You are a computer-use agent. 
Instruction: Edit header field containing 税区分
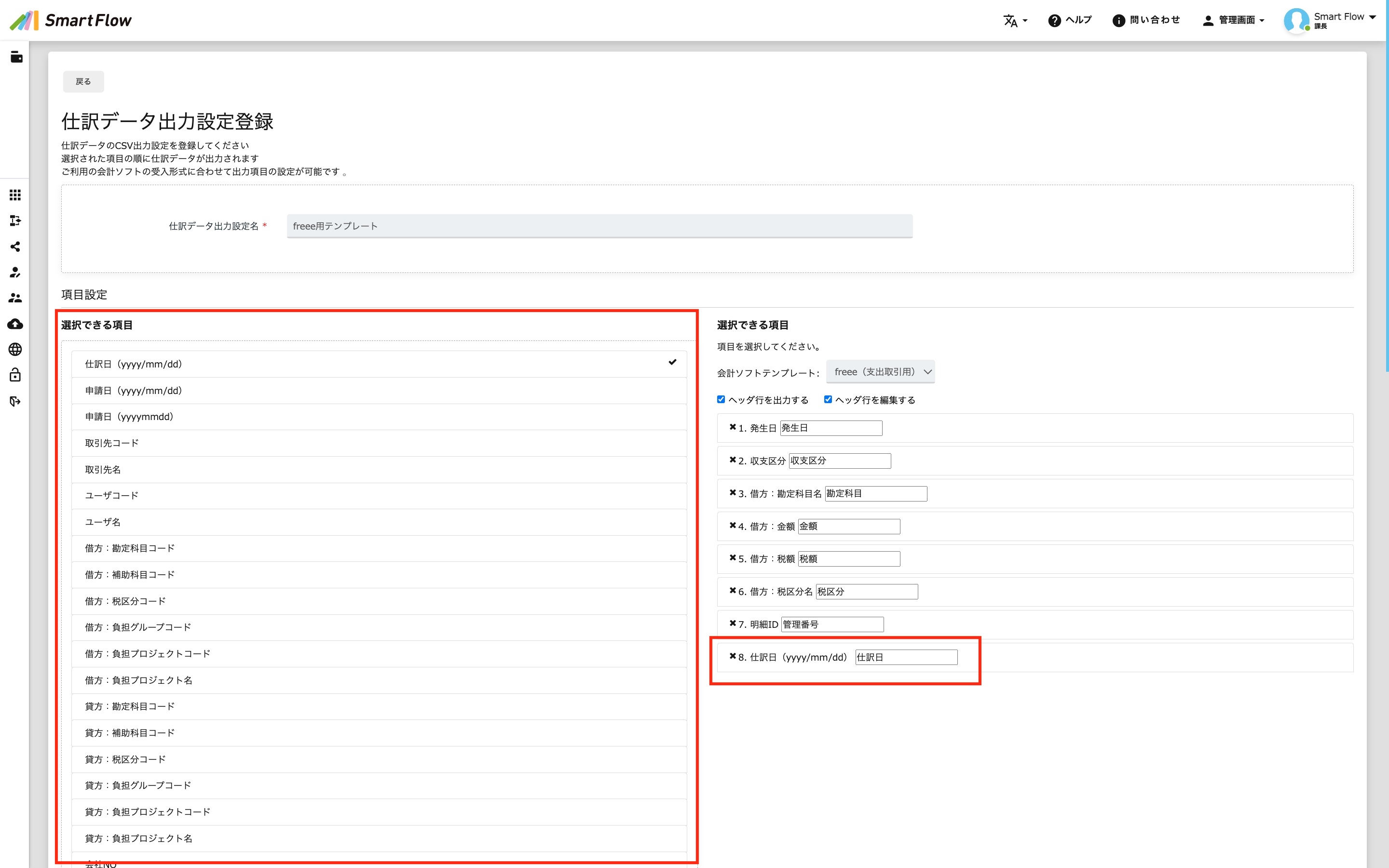(x=867, y=592)
